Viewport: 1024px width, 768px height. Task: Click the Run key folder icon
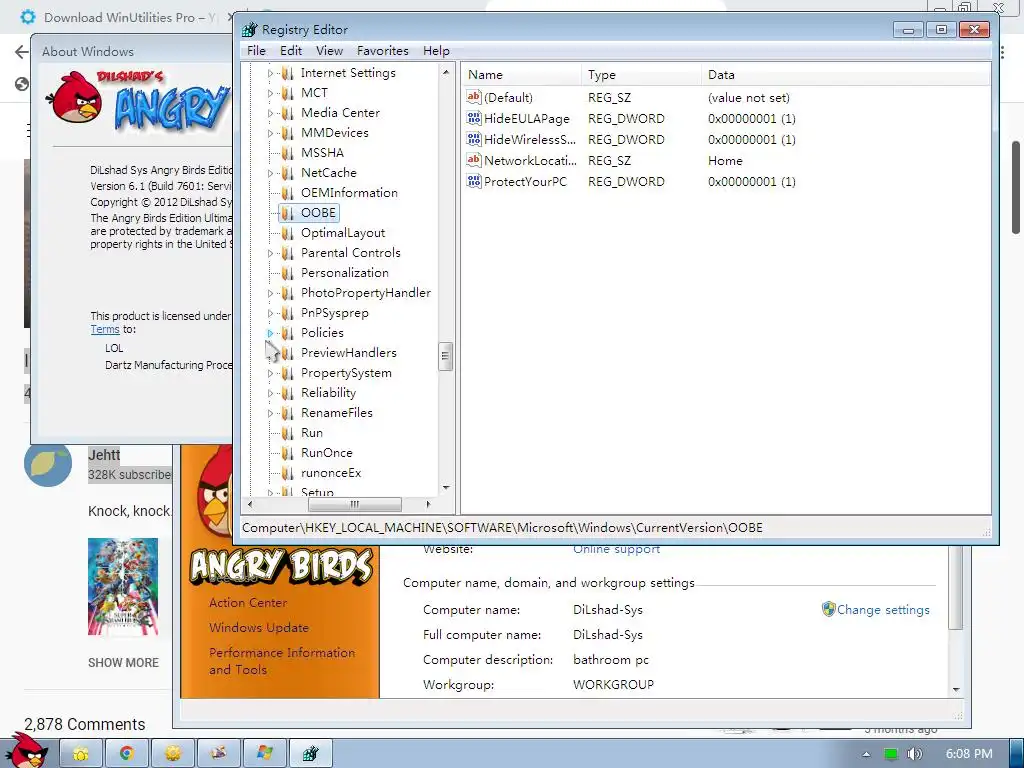click(x=287, y=433)
